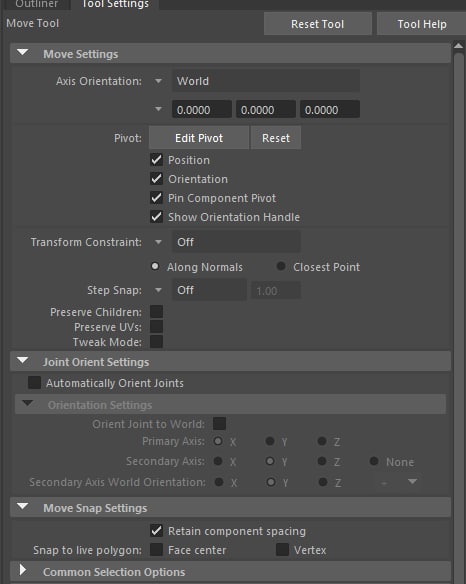Image resolution: width=466 pixels, height=584 pixels.
Task: Select the Closest Point radio button
Action: click(x=281, y=266)
